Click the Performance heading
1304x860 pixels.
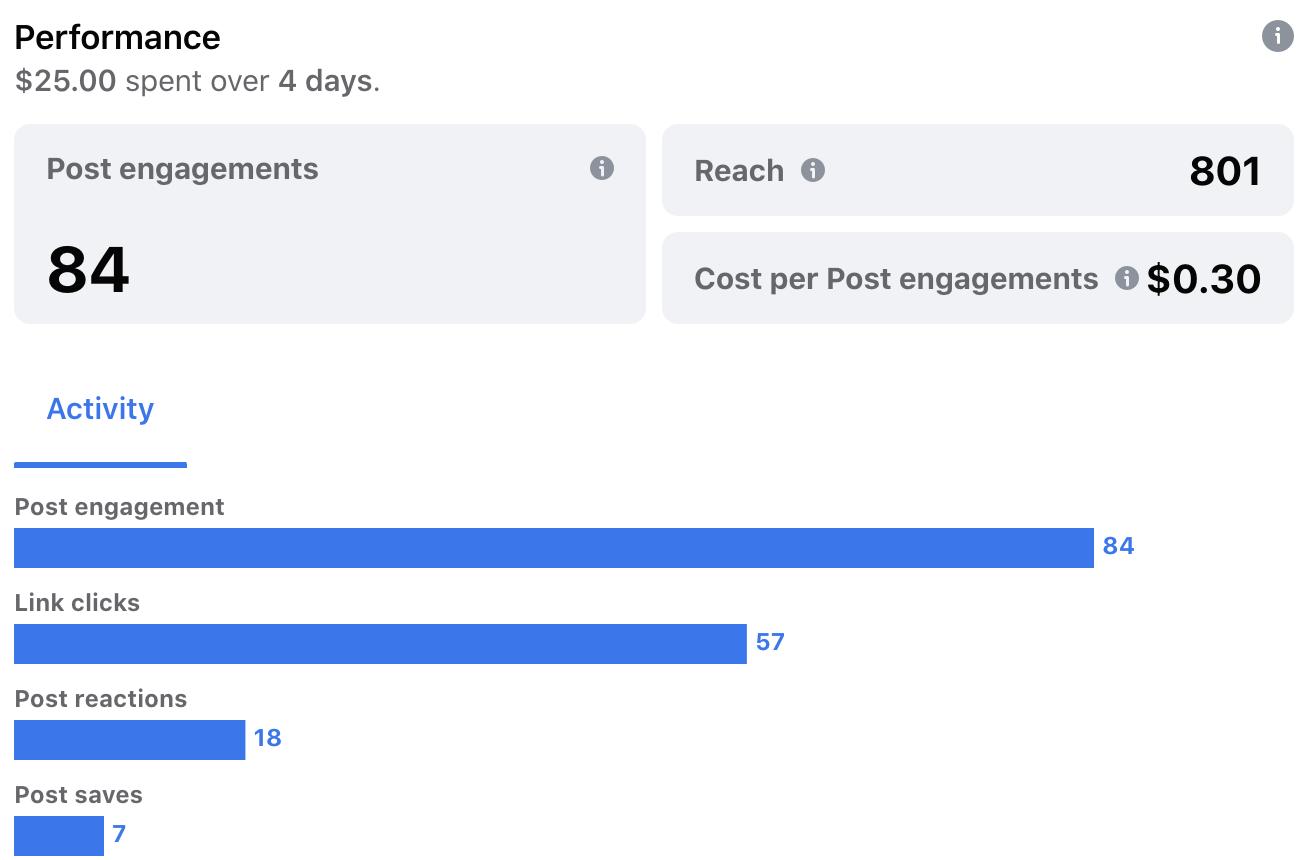[x=118, y=37]
